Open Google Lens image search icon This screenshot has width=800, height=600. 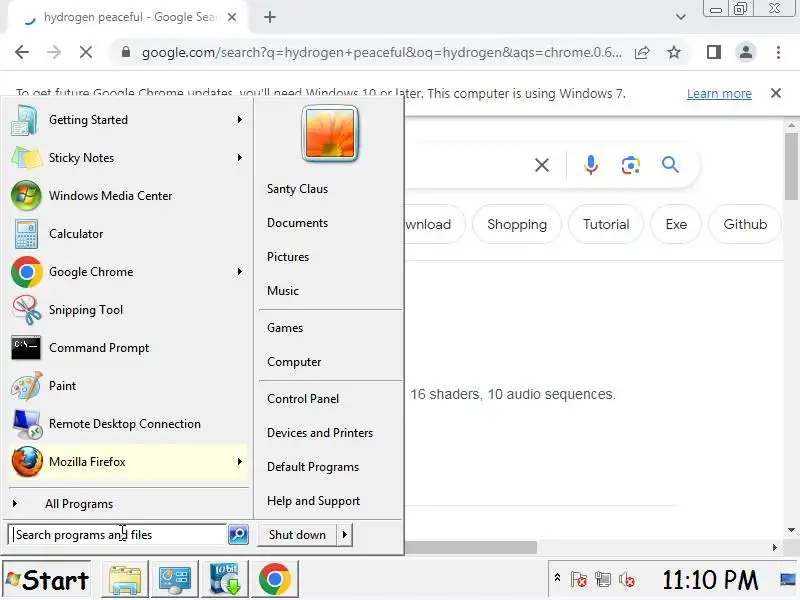(631, 165)
